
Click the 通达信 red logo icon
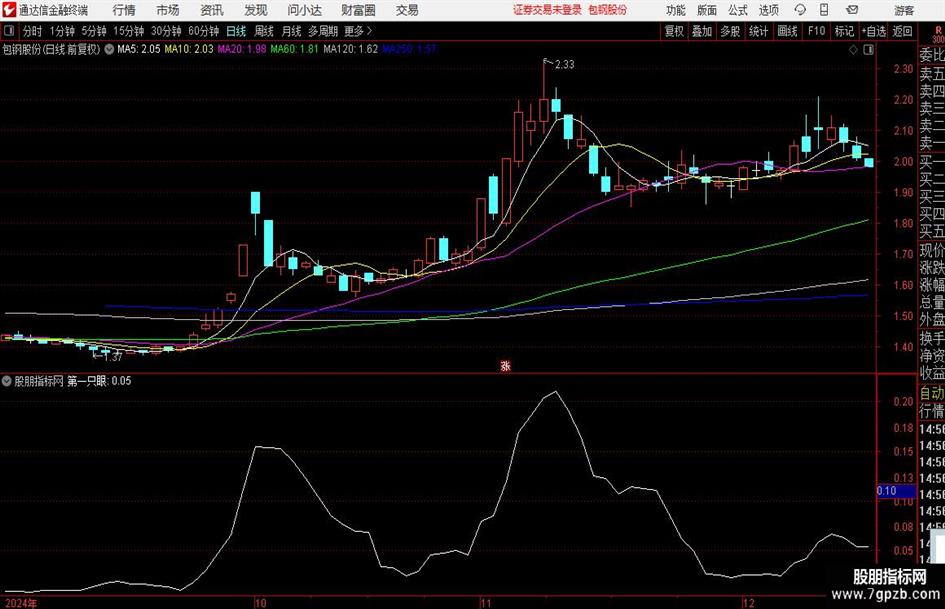pyautogui.click(x=9, y=10)
